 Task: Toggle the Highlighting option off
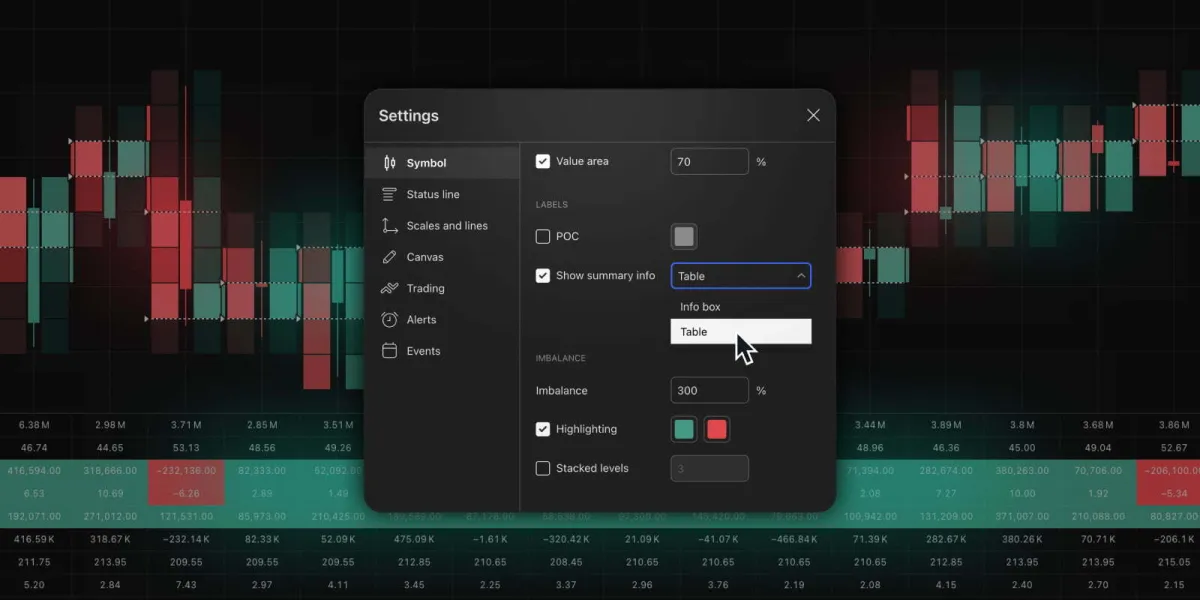[x=543, y=428]
